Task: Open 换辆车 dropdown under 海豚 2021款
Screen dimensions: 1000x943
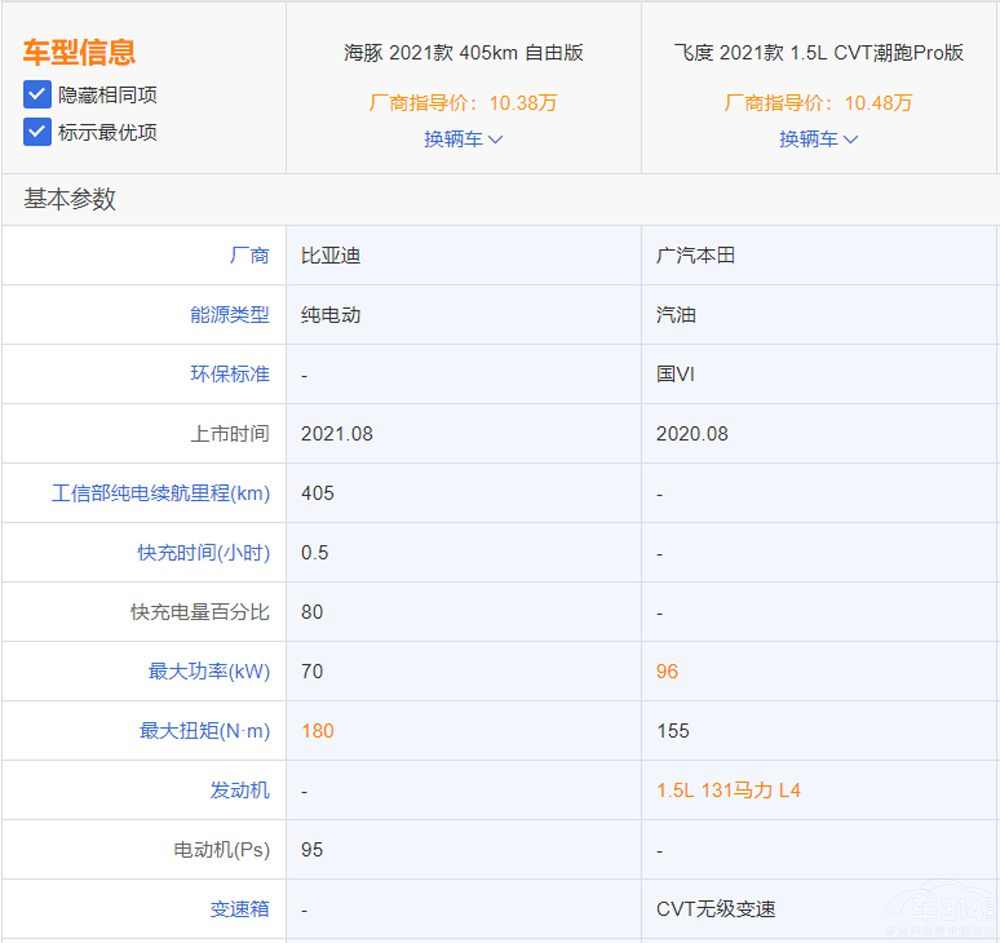Action: (x=463, y=139)
